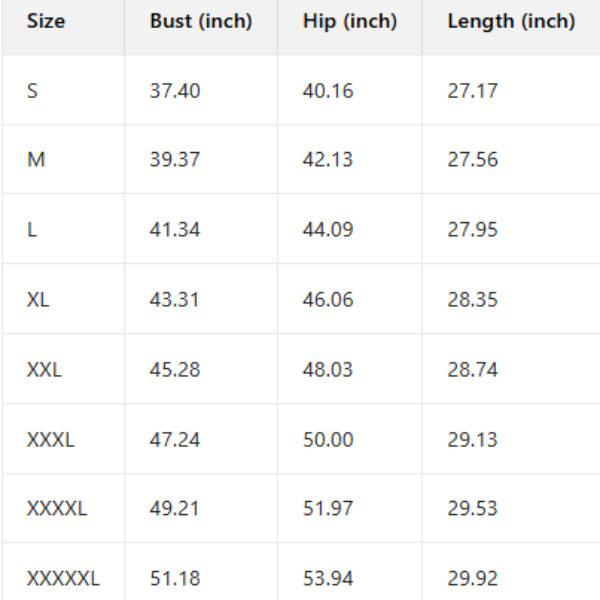Click the Length (inch) column header
This screenshot has width=600, height=600.
tap(511, 21)
